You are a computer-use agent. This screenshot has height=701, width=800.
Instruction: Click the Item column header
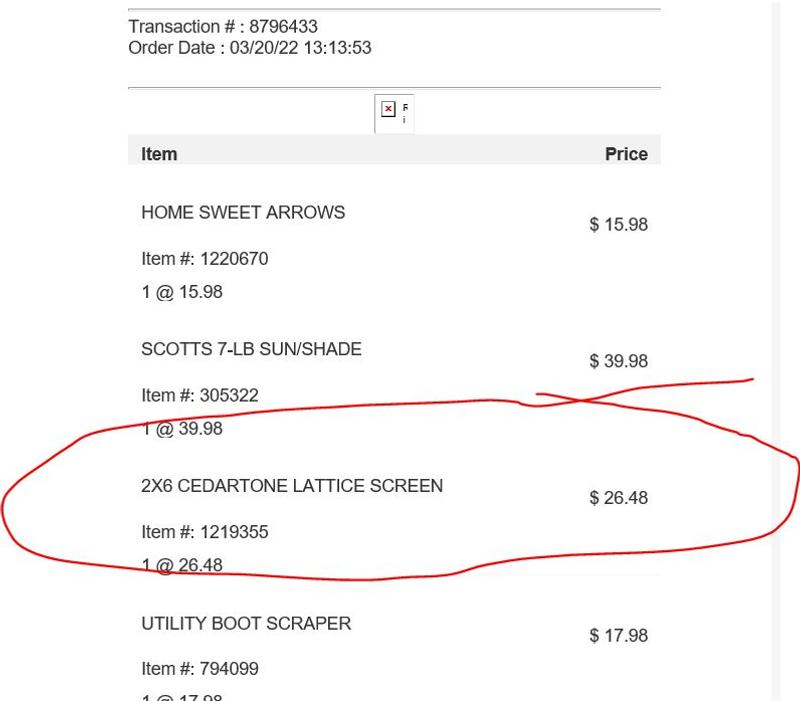(159, 154)
